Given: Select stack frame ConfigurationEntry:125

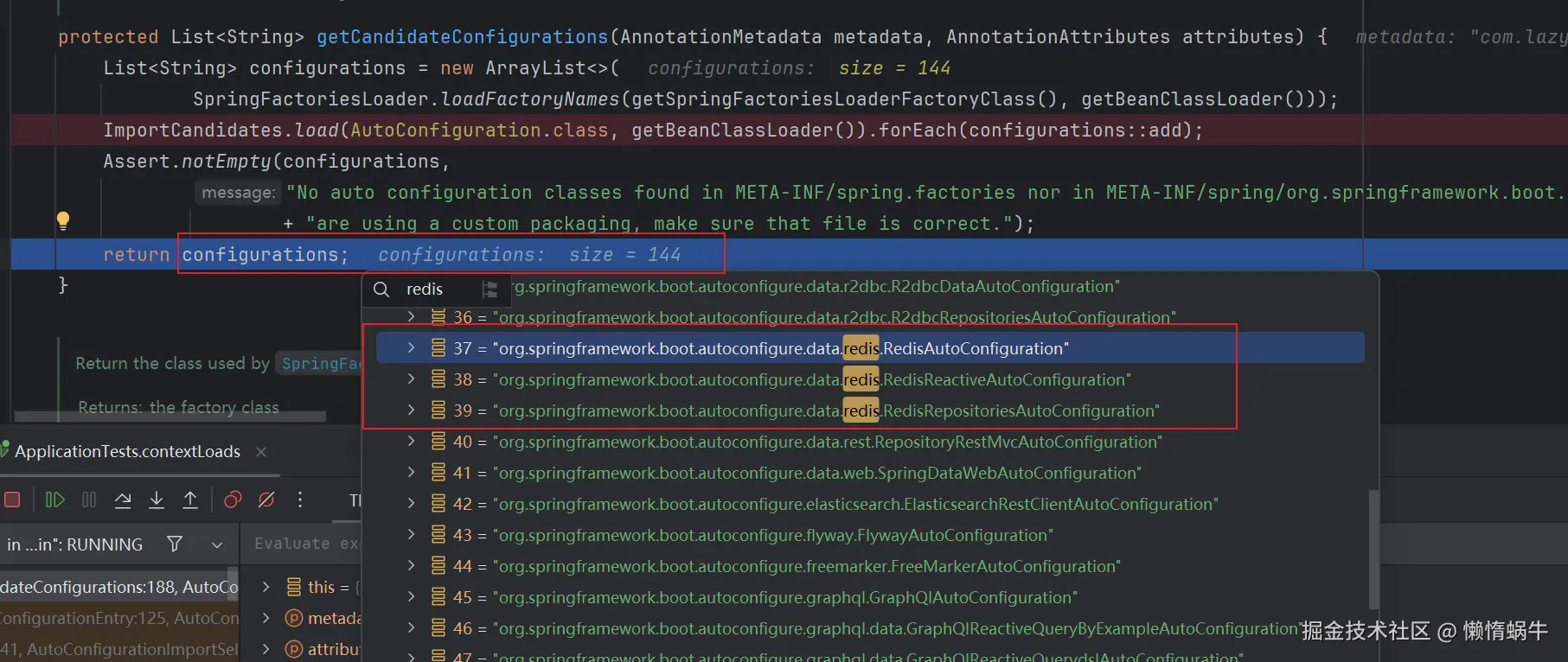Looking at the screenshot, I should (118, 618).
